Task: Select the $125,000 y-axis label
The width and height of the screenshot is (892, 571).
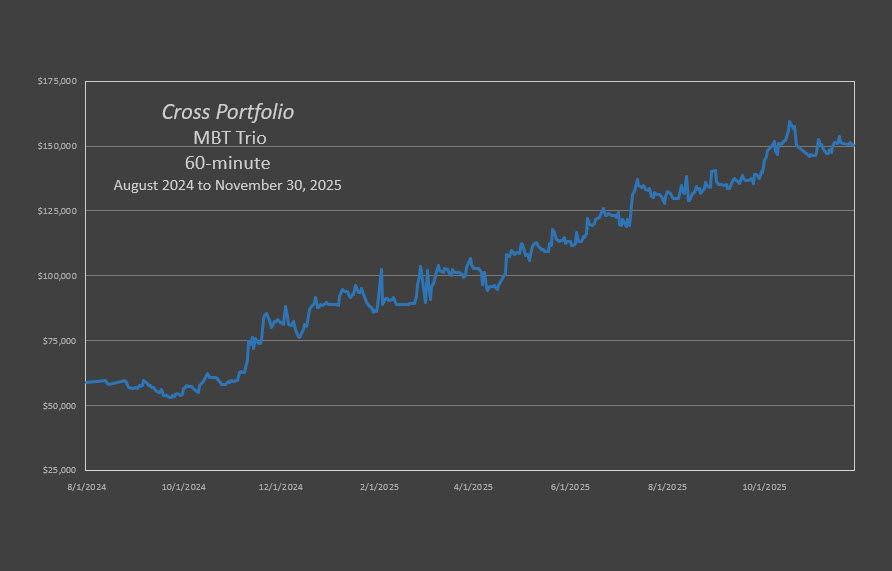Action: pyautogui.click(x=59, y=211)
